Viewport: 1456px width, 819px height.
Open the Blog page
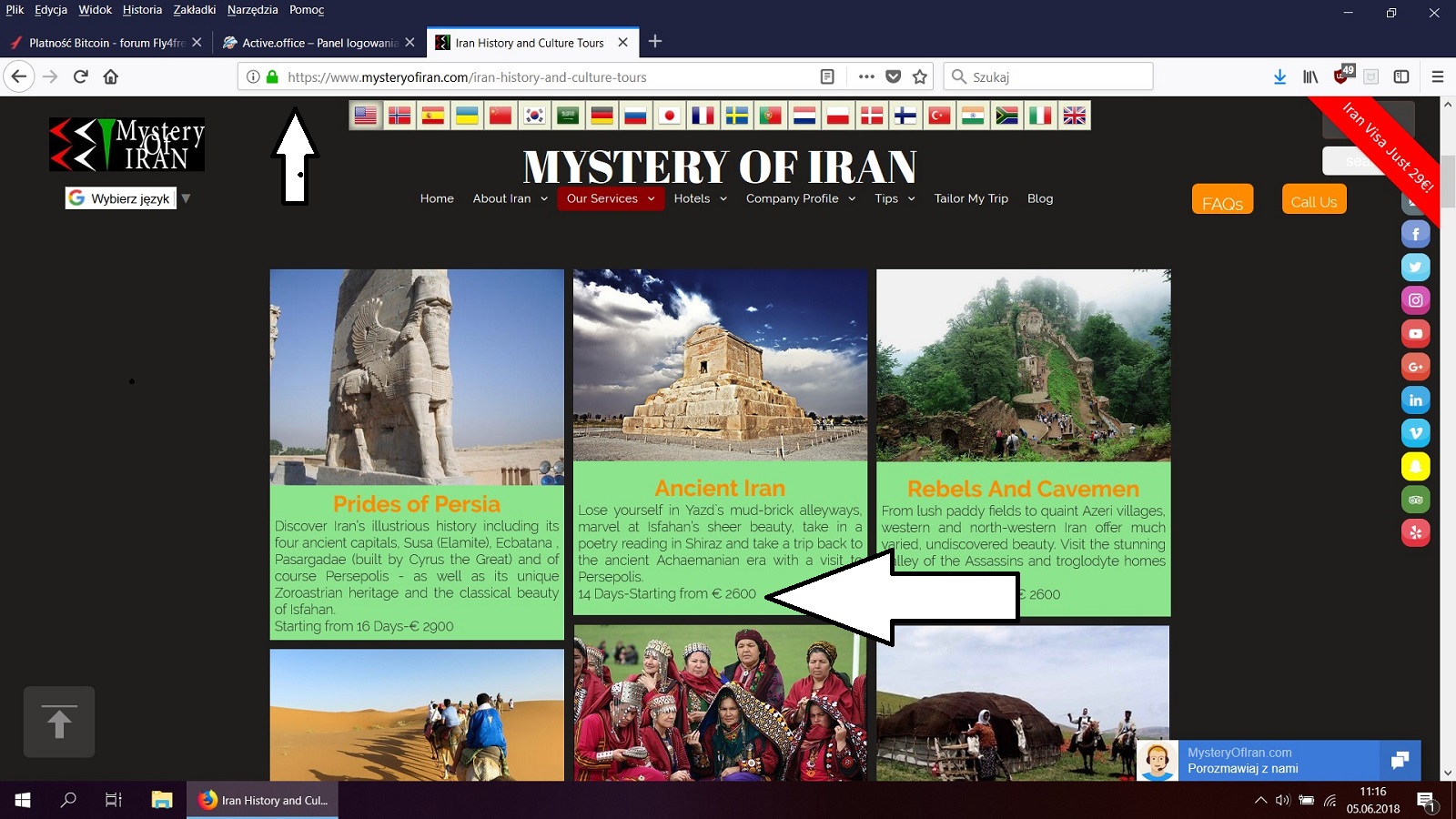[x=1040, y=198]
